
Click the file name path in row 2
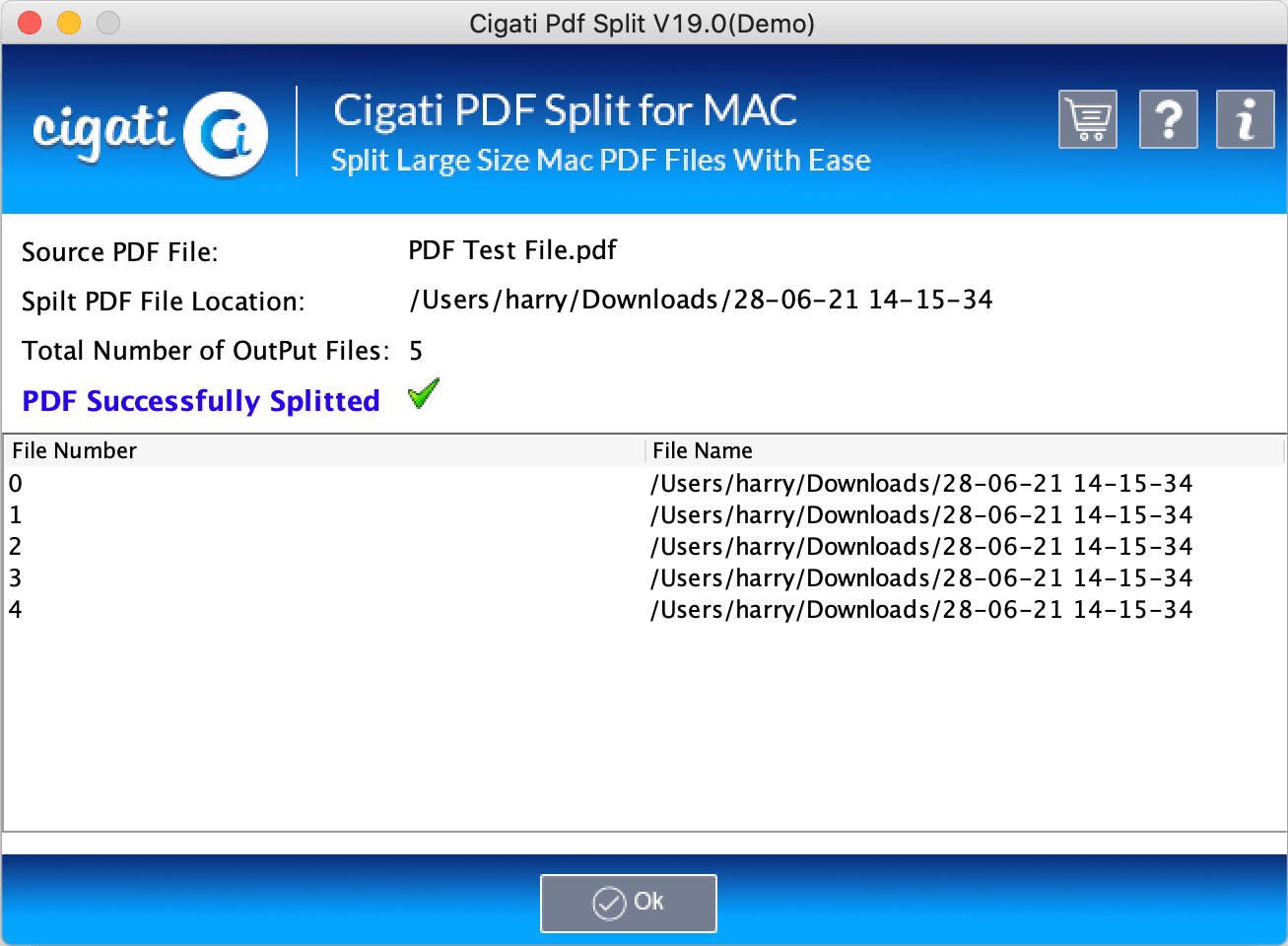[x=921, y=547]
